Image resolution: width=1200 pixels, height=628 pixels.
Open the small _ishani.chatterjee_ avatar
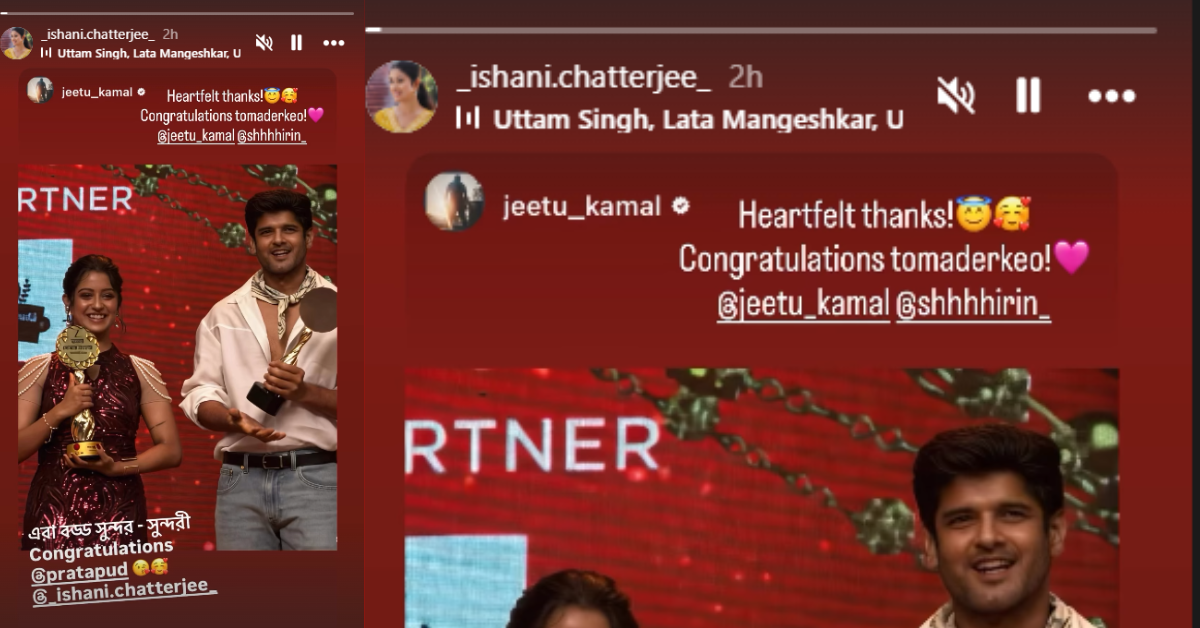click(x=17, y=42)
